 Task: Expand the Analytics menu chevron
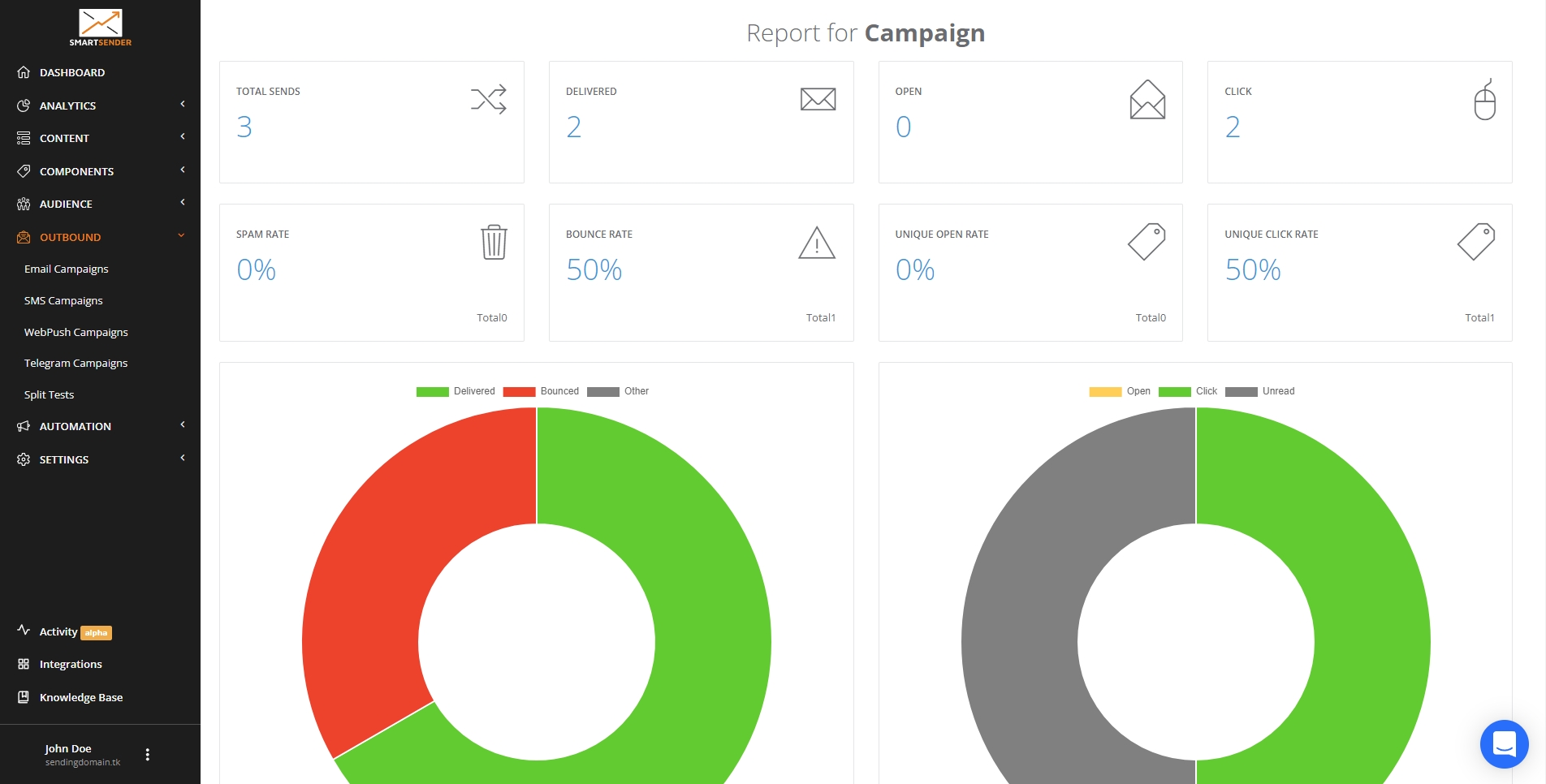pos(183,104)
